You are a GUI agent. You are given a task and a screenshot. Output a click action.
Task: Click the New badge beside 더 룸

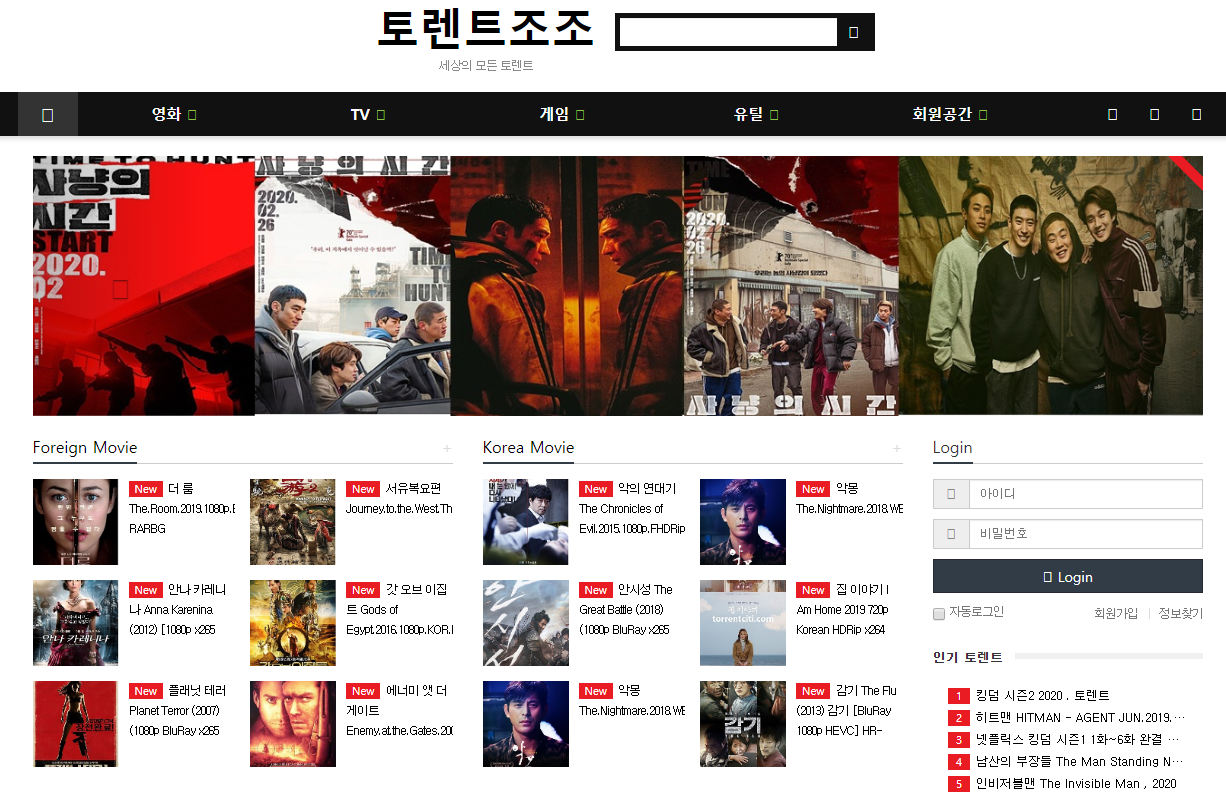(x=146, y=489)
